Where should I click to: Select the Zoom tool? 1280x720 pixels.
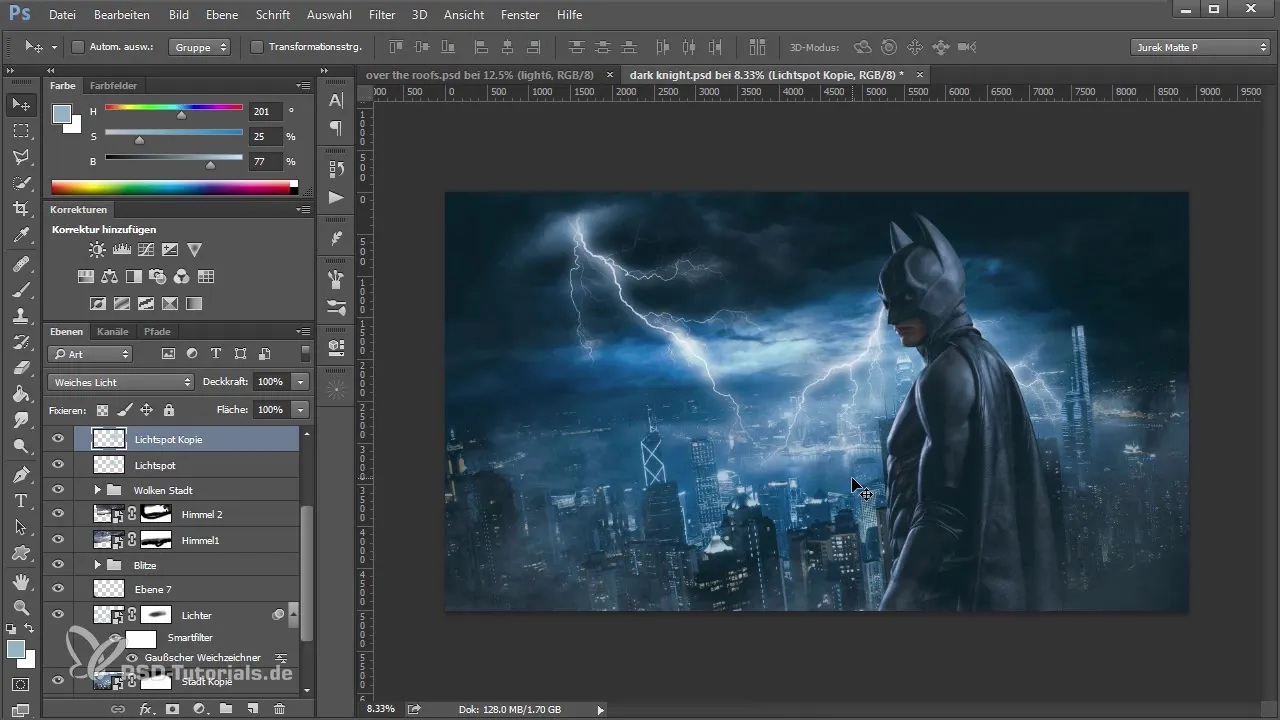20,607
